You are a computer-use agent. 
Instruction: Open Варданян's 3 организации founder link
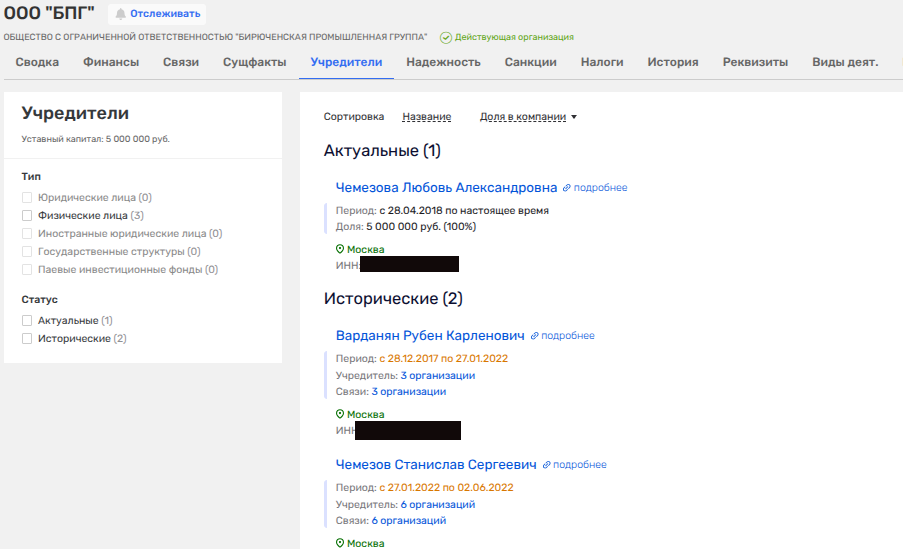pos(437,376)
